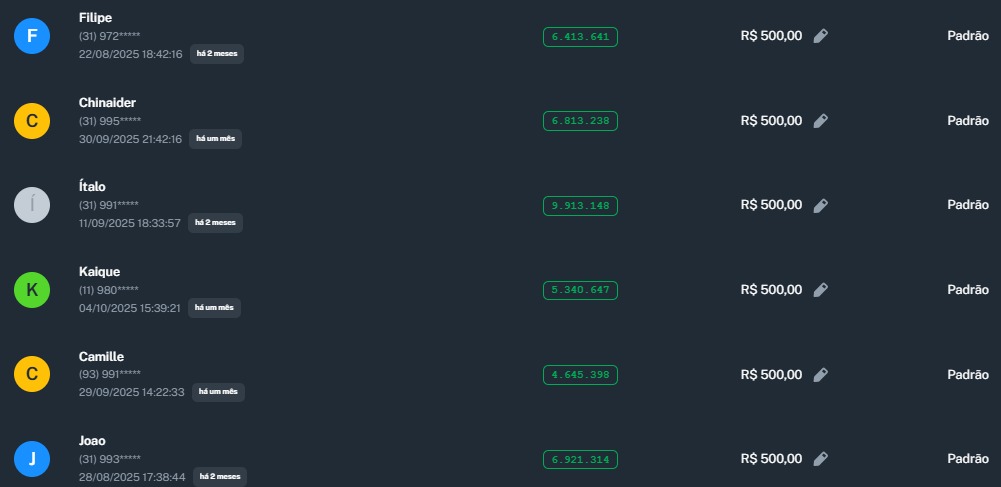1001x487 pixels.
Task: Click the green code badge 6.413.641
Action: 580,37
